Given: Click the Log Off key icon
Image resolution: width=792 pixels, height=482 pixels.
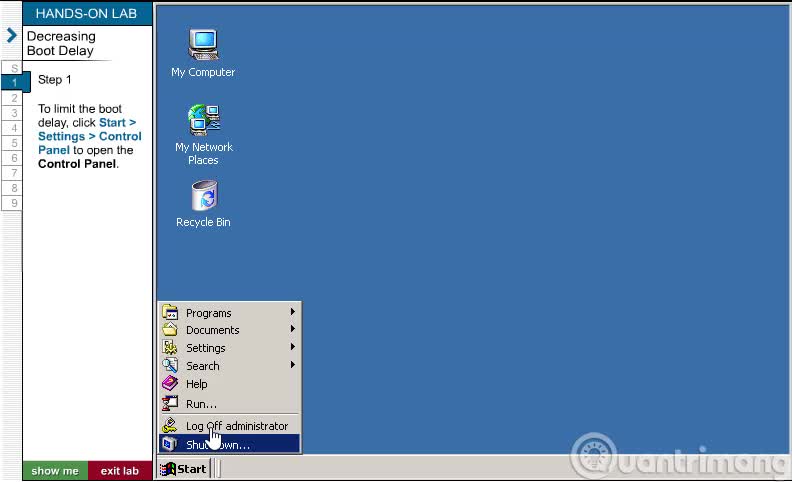Looking at the screenshot, I should click(170, 425).
